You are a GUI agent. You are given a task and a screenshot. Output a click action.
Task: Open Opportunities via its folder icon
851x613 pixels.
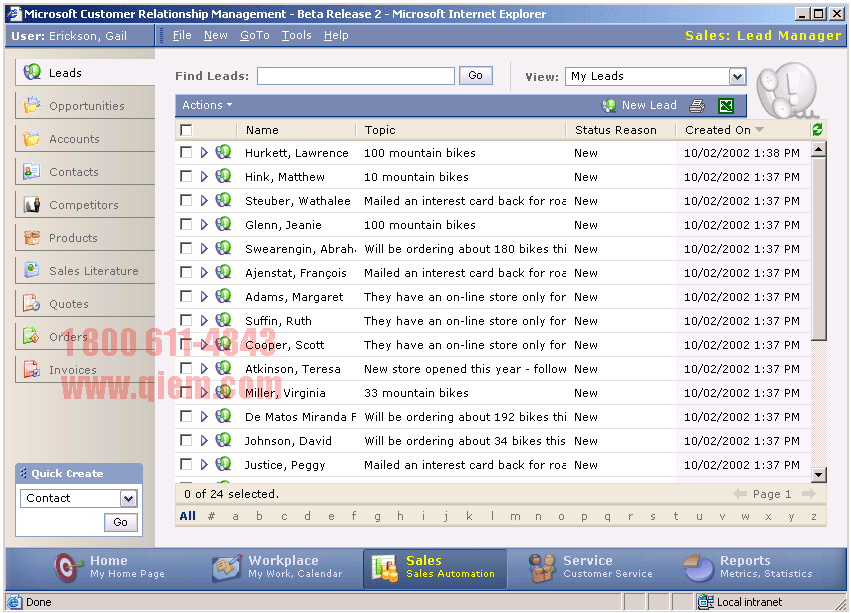(32, 105)
